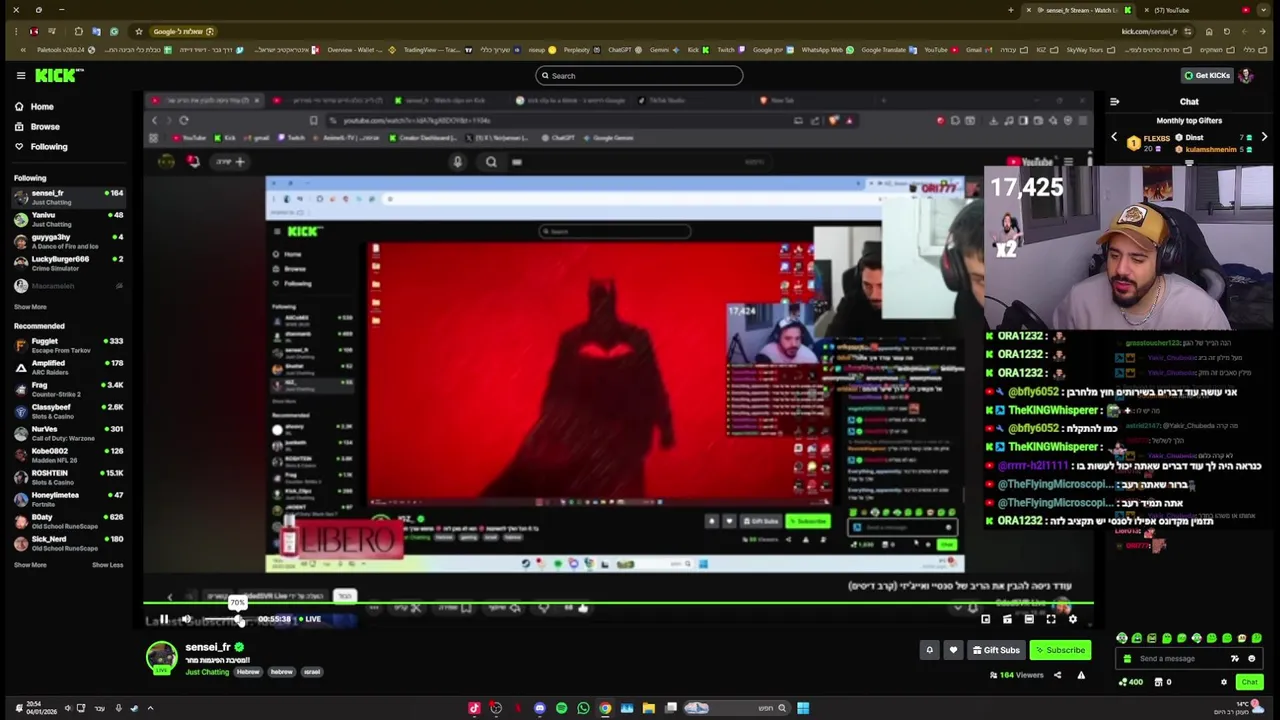Open the recommended channel Amplified

coord(68,367)
